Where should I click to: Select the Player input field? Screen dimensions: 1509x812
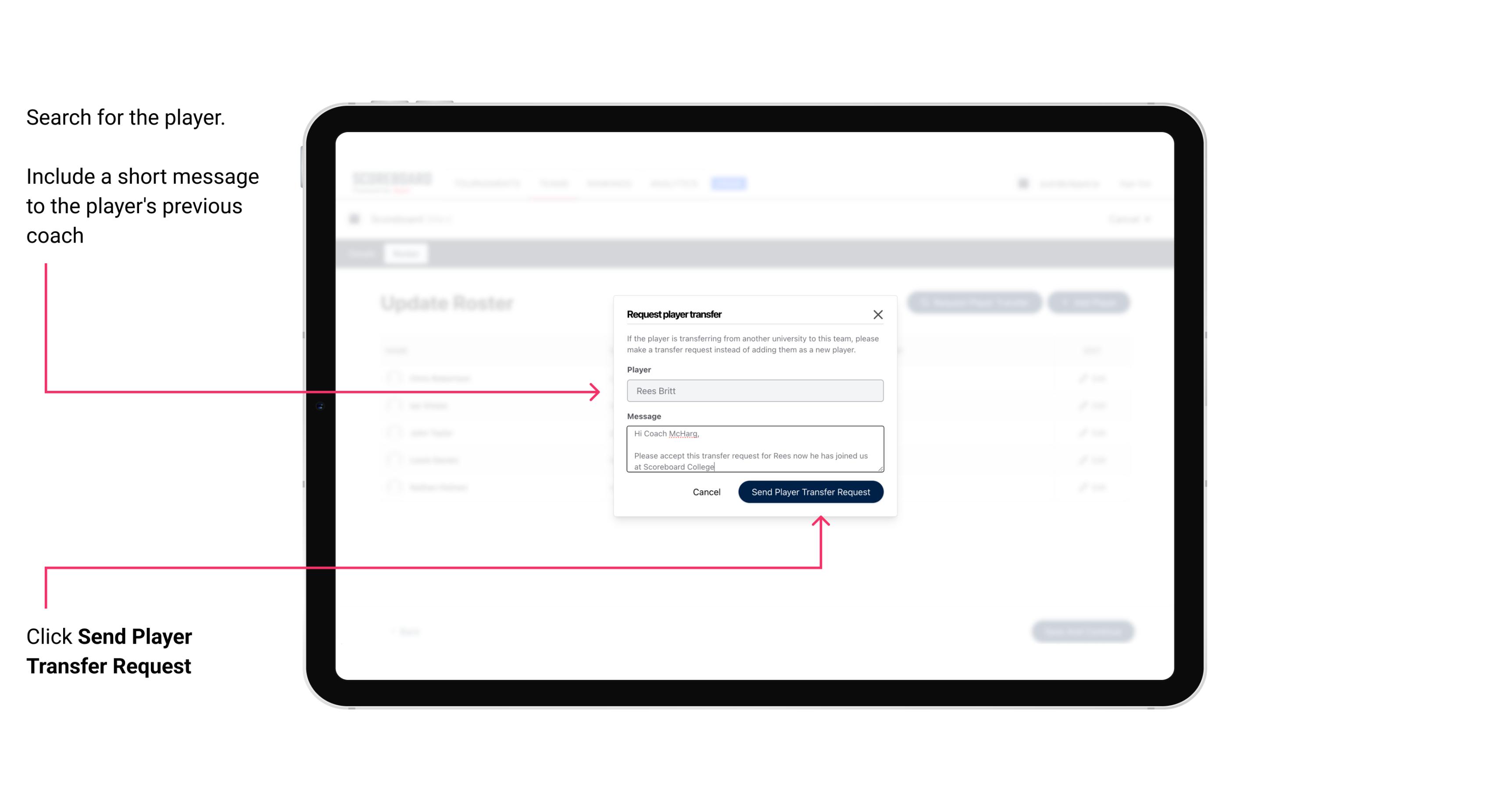pyautogui.click(x=753, y=390)
